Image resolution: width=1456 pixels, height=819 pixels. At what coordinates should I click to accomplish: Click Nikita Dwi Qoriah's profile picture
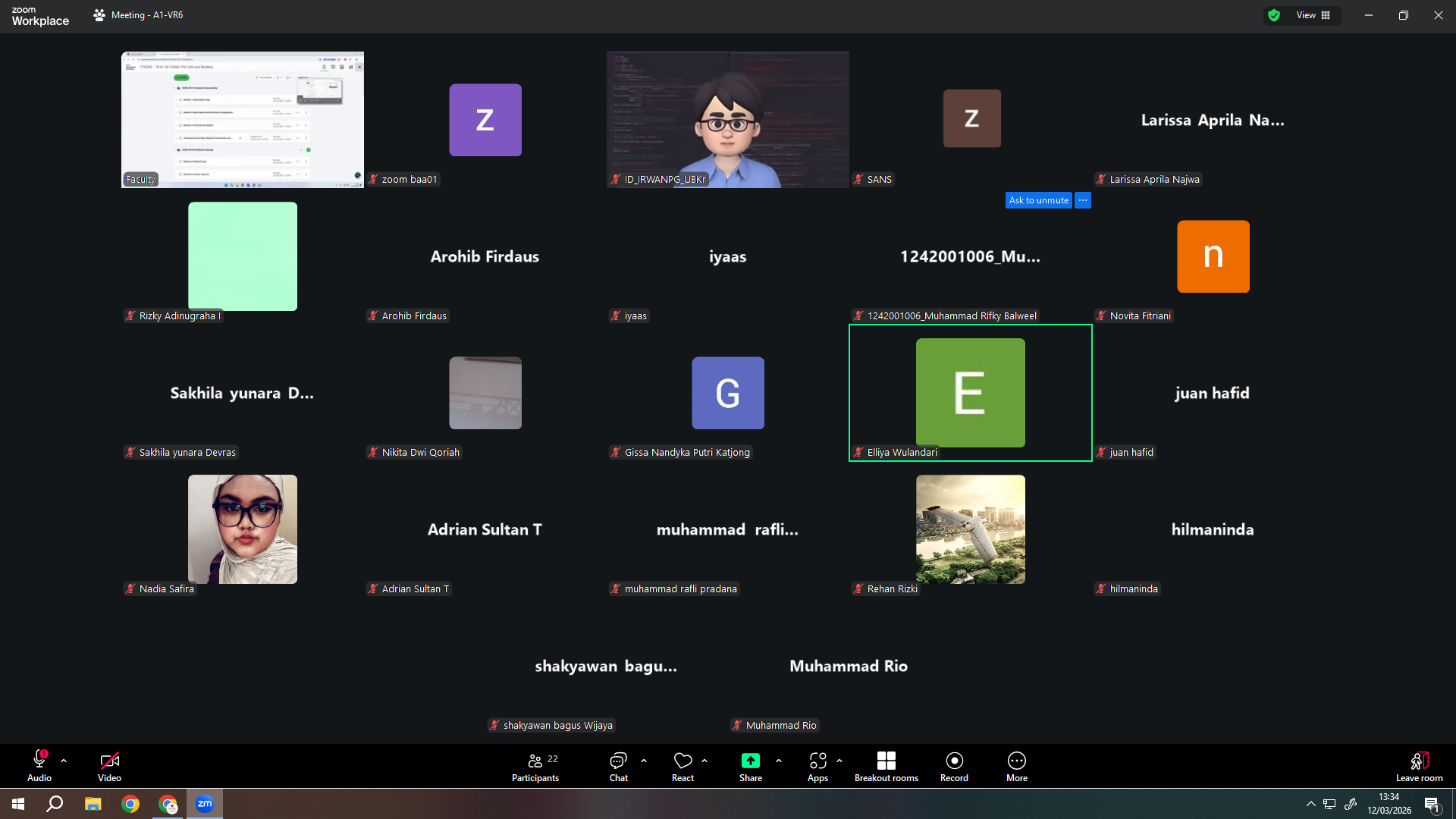485,393
